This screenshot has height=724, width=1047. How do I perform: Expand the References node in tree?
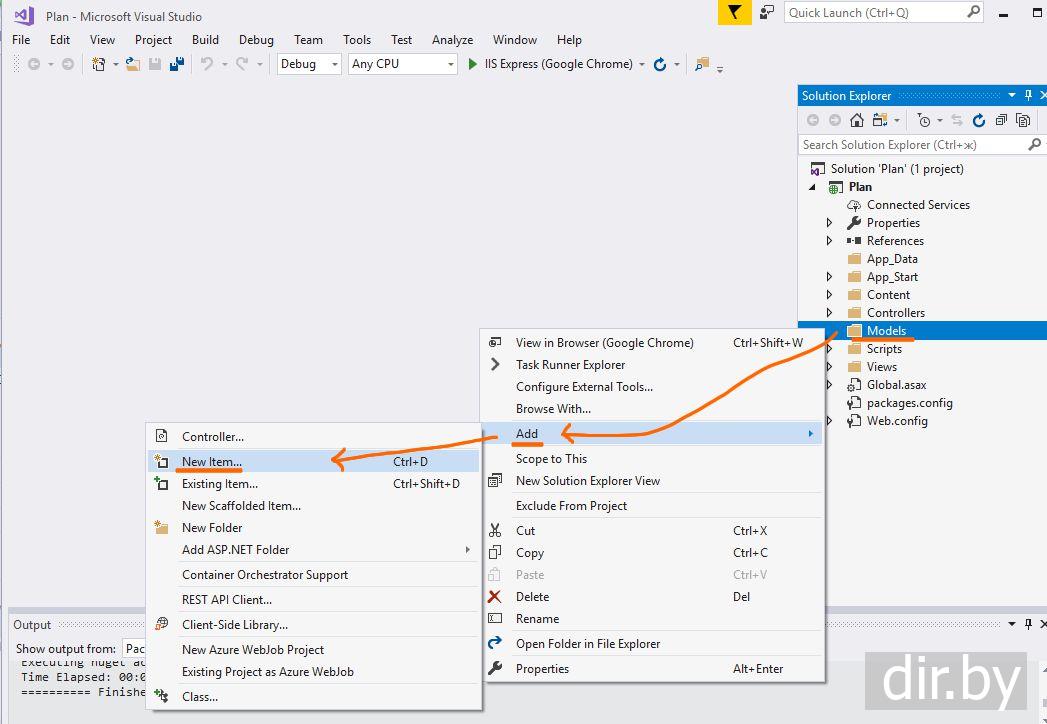tap(829, 241)
